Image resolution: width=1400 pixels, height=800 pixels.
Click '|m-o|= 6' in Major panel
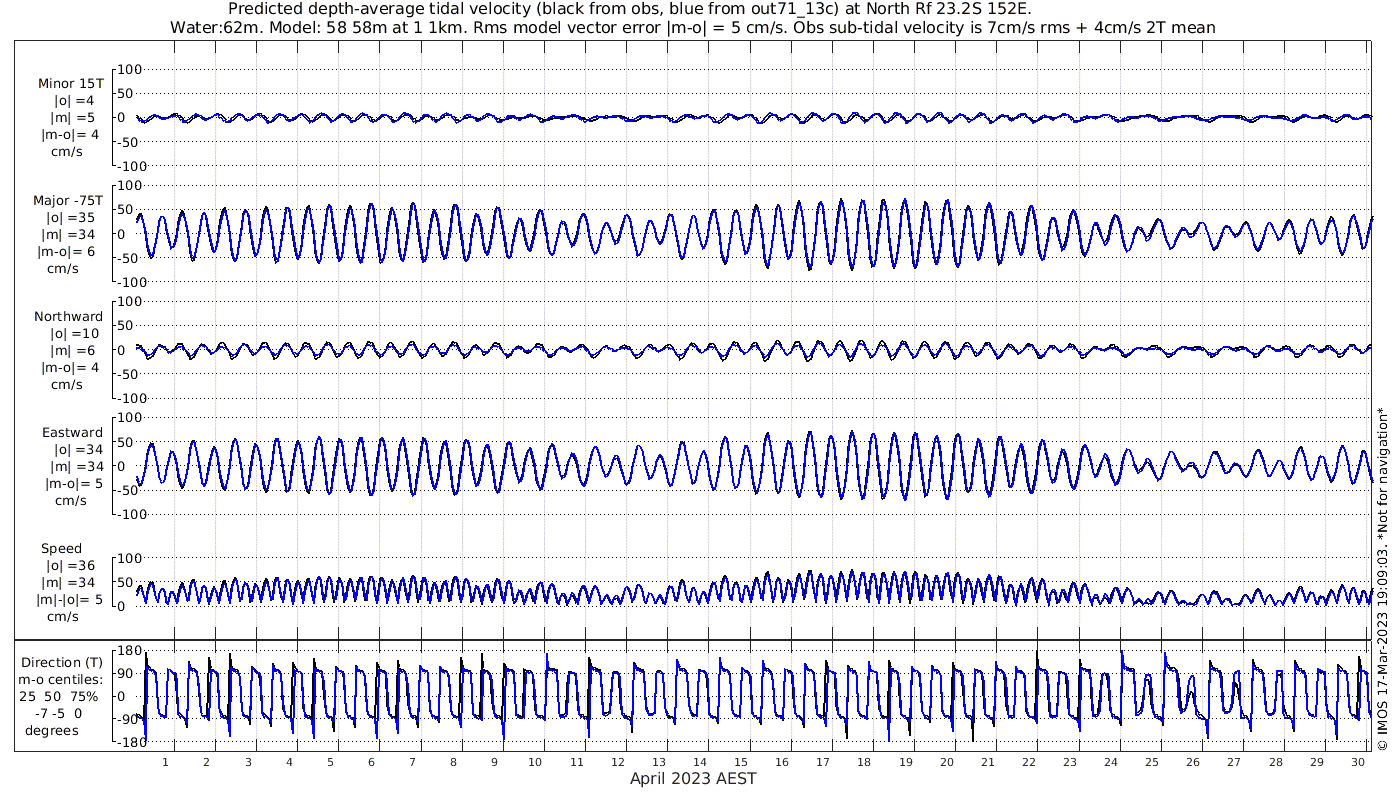pyautogui.click(x=68, y=252)
